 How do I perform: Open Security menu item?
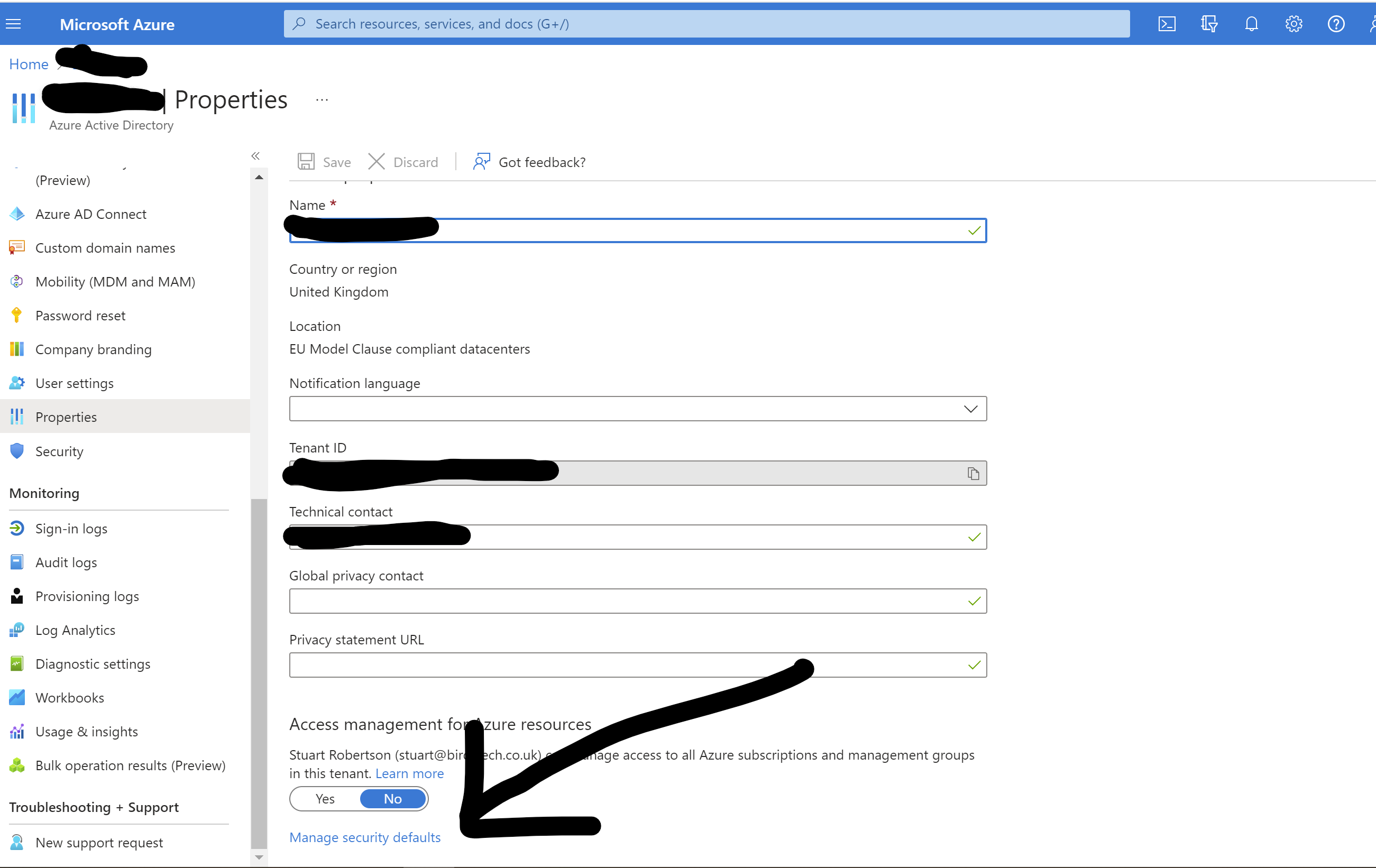[59, 451]
